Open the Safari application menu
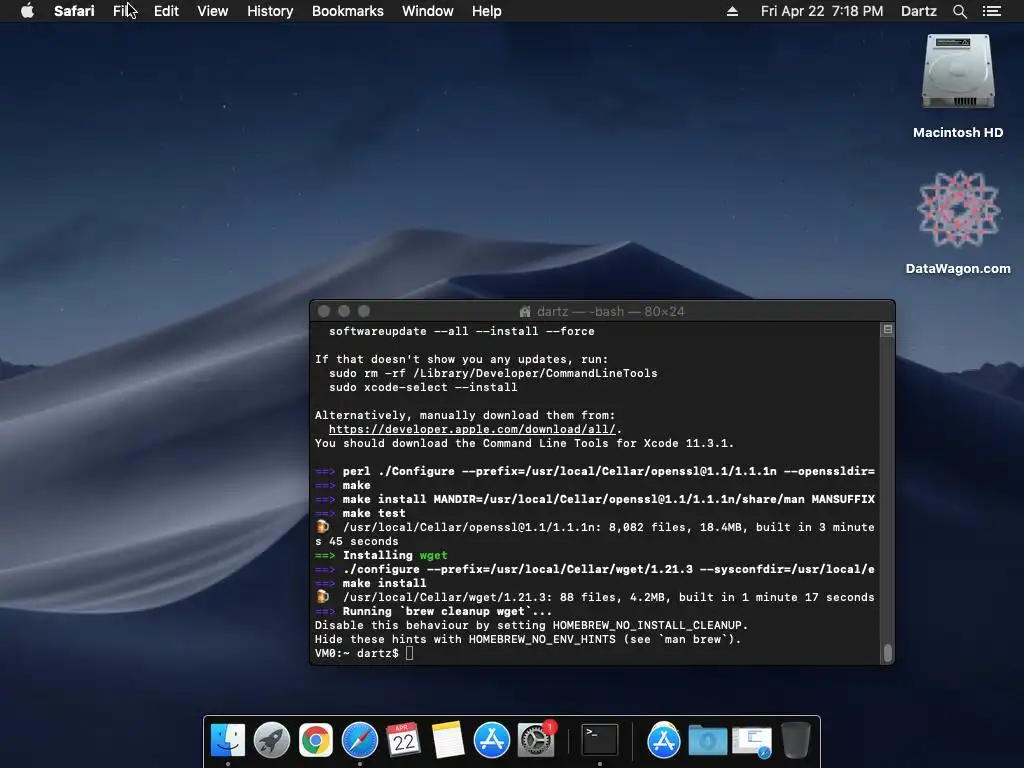 [74, 11]
